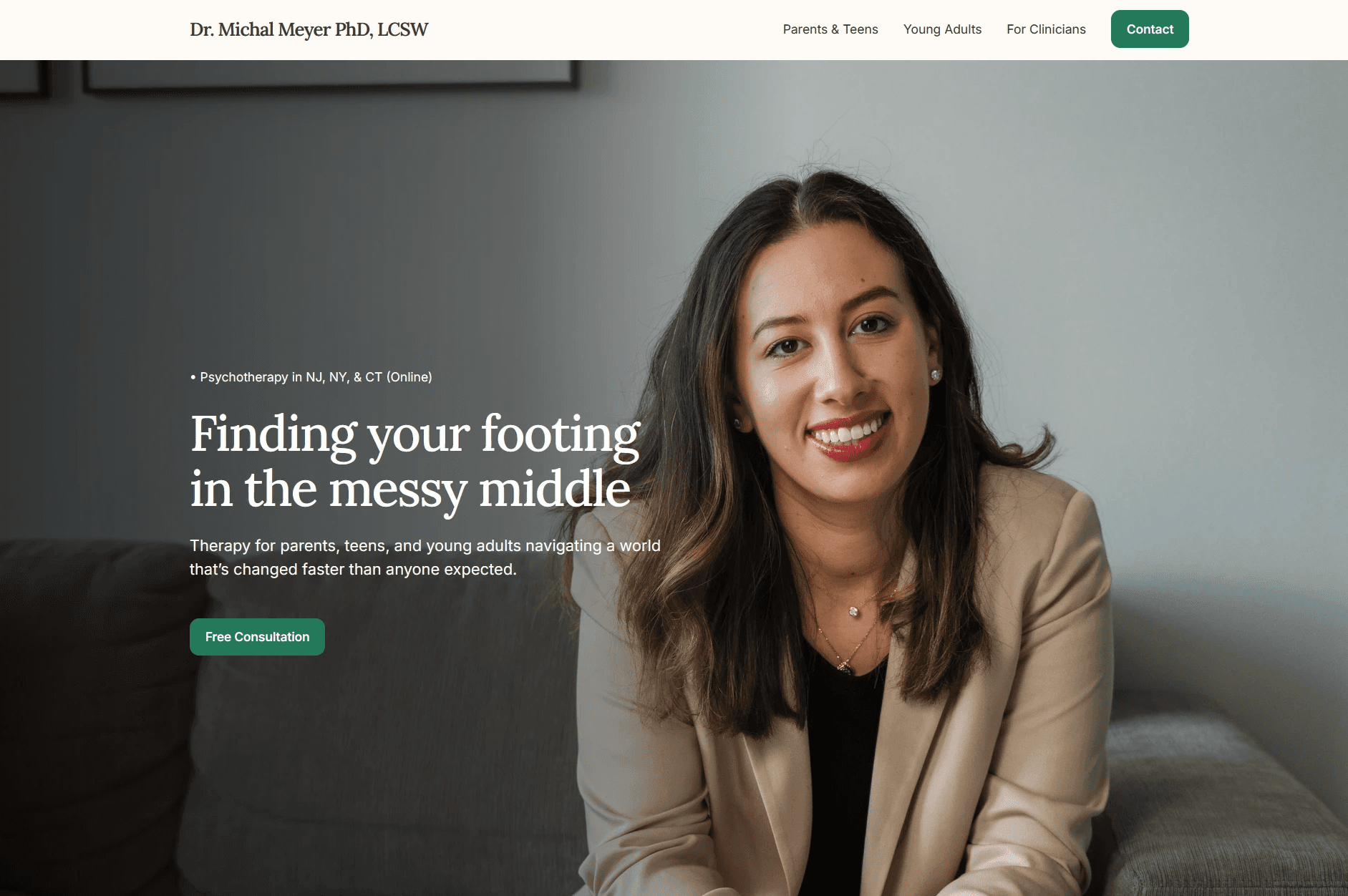Click the green Contact button

(1150, 29)
